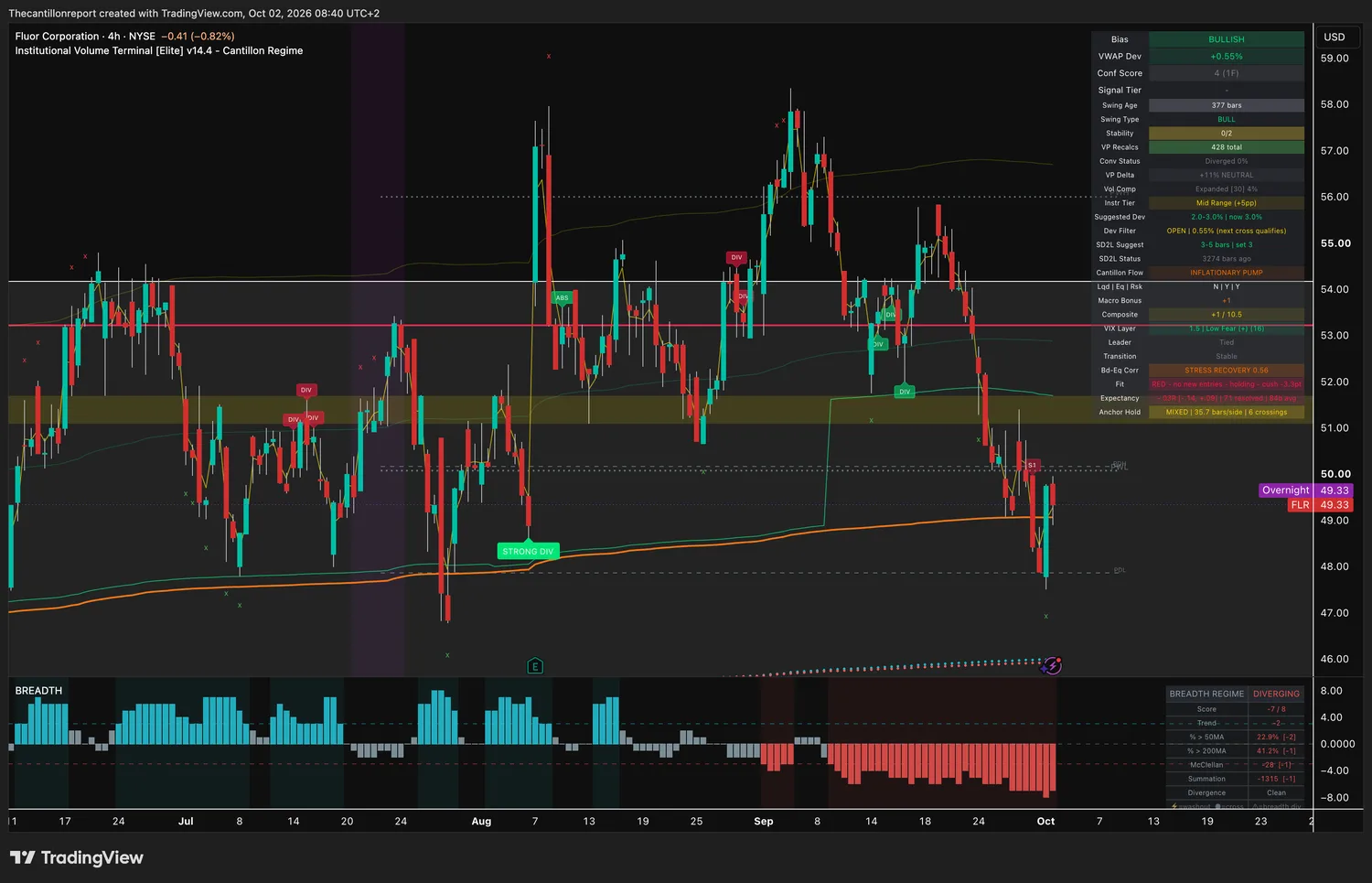
Task: Click the 'N | Y | Y' liquidity cell
Action: pos(1227,286)
